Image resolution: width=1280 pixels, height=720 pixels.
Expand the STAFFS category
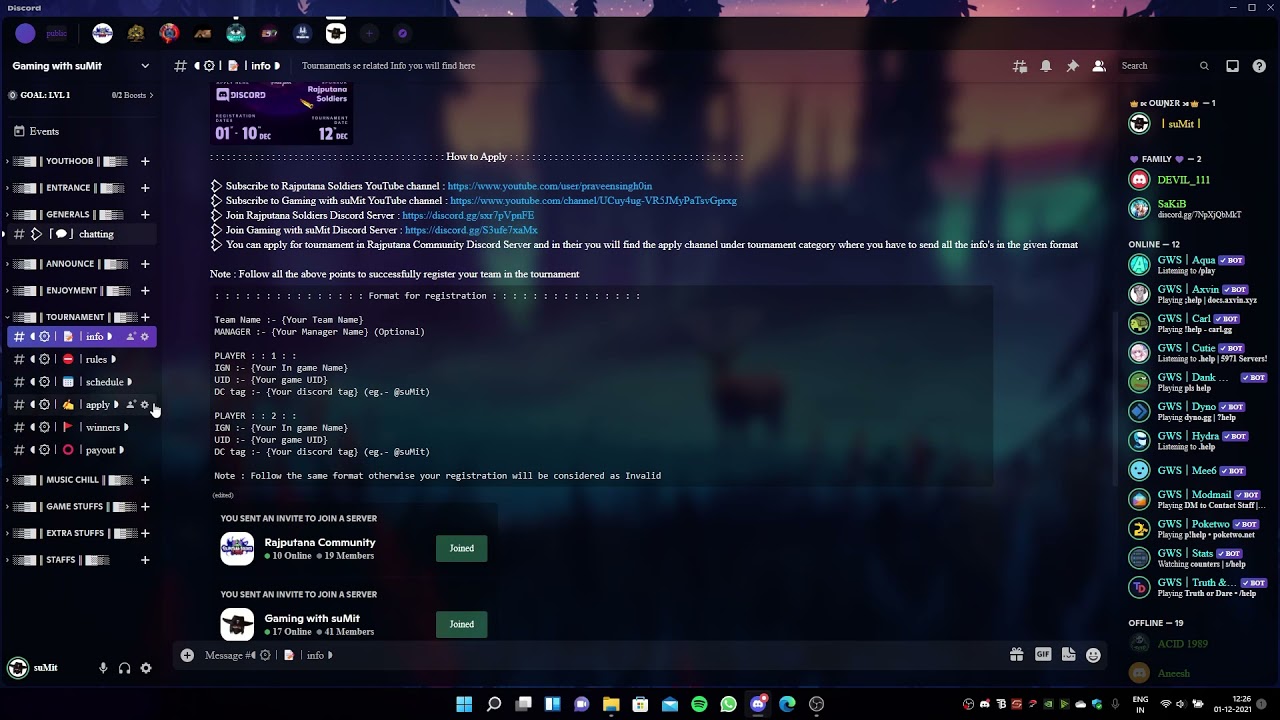pyautogui.click(x=58, y=560)
